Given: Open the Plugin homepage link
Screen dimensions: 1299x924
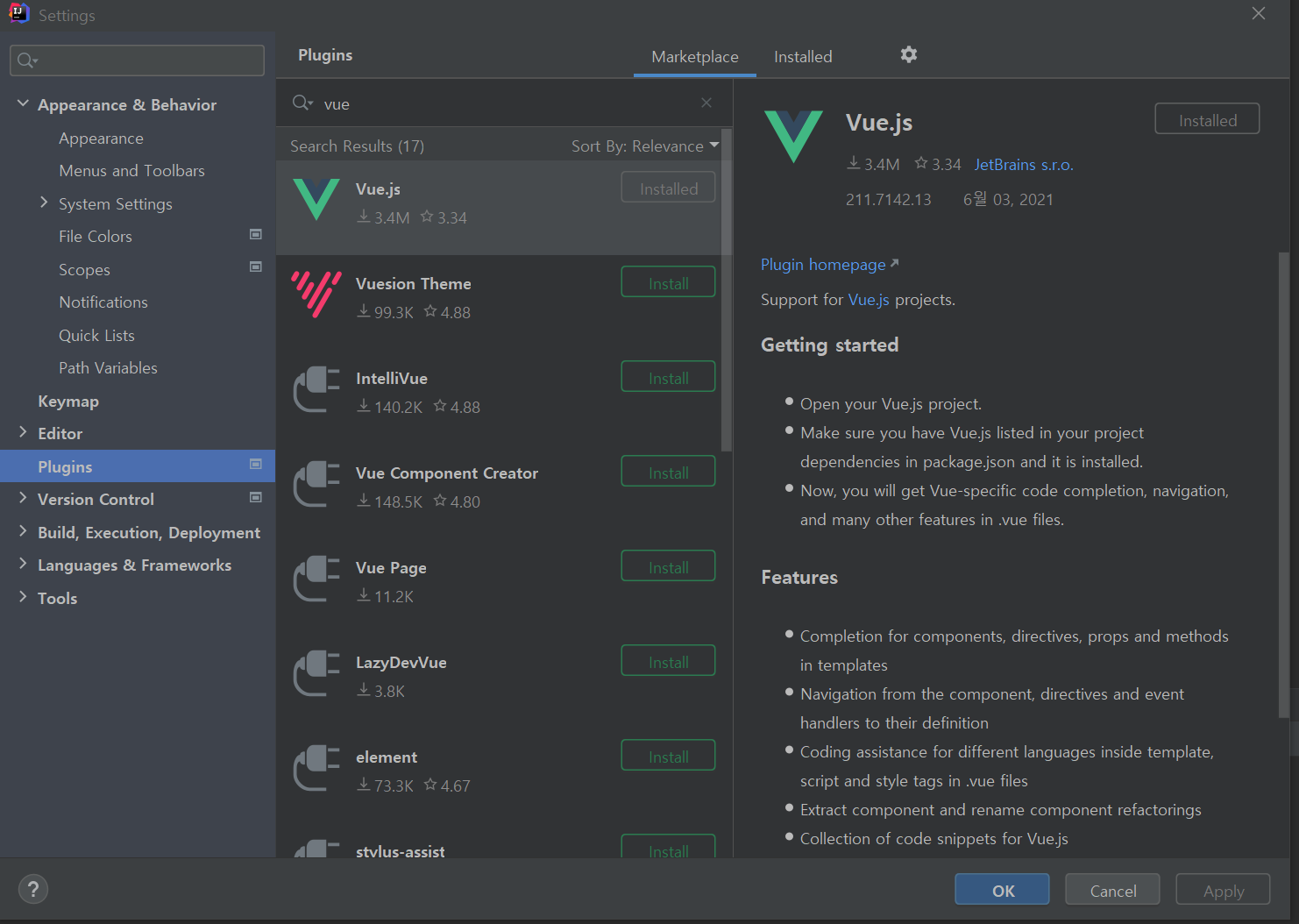Looking at the screenshot, I should [829, 265].
